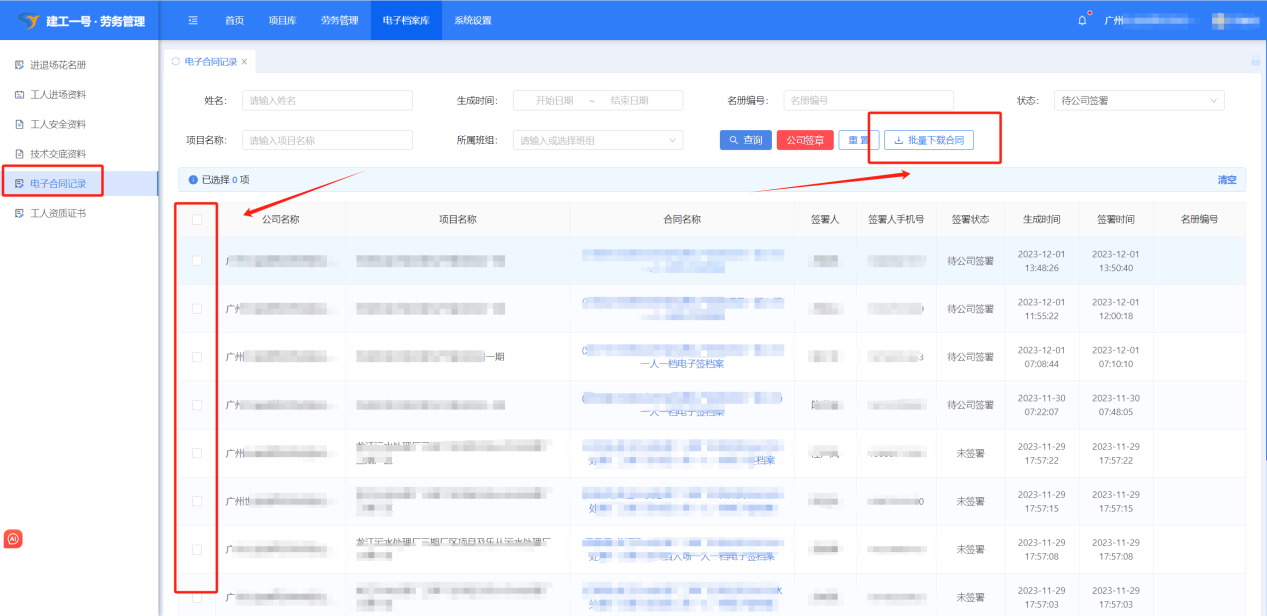Check the third contract row checkbox

click(197, 357)
